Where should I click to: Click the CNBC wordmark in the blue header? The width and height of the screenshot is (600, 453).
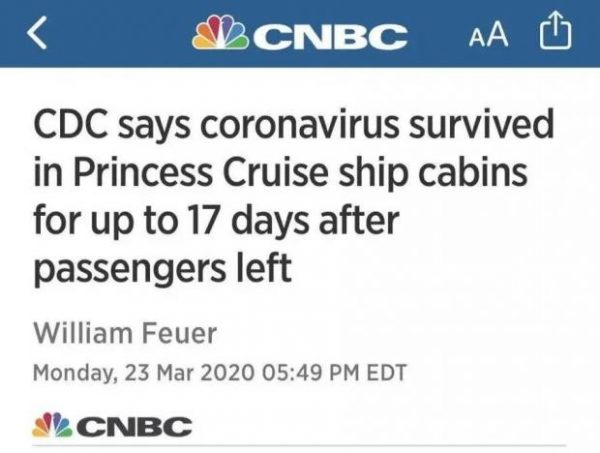(329, 36)
